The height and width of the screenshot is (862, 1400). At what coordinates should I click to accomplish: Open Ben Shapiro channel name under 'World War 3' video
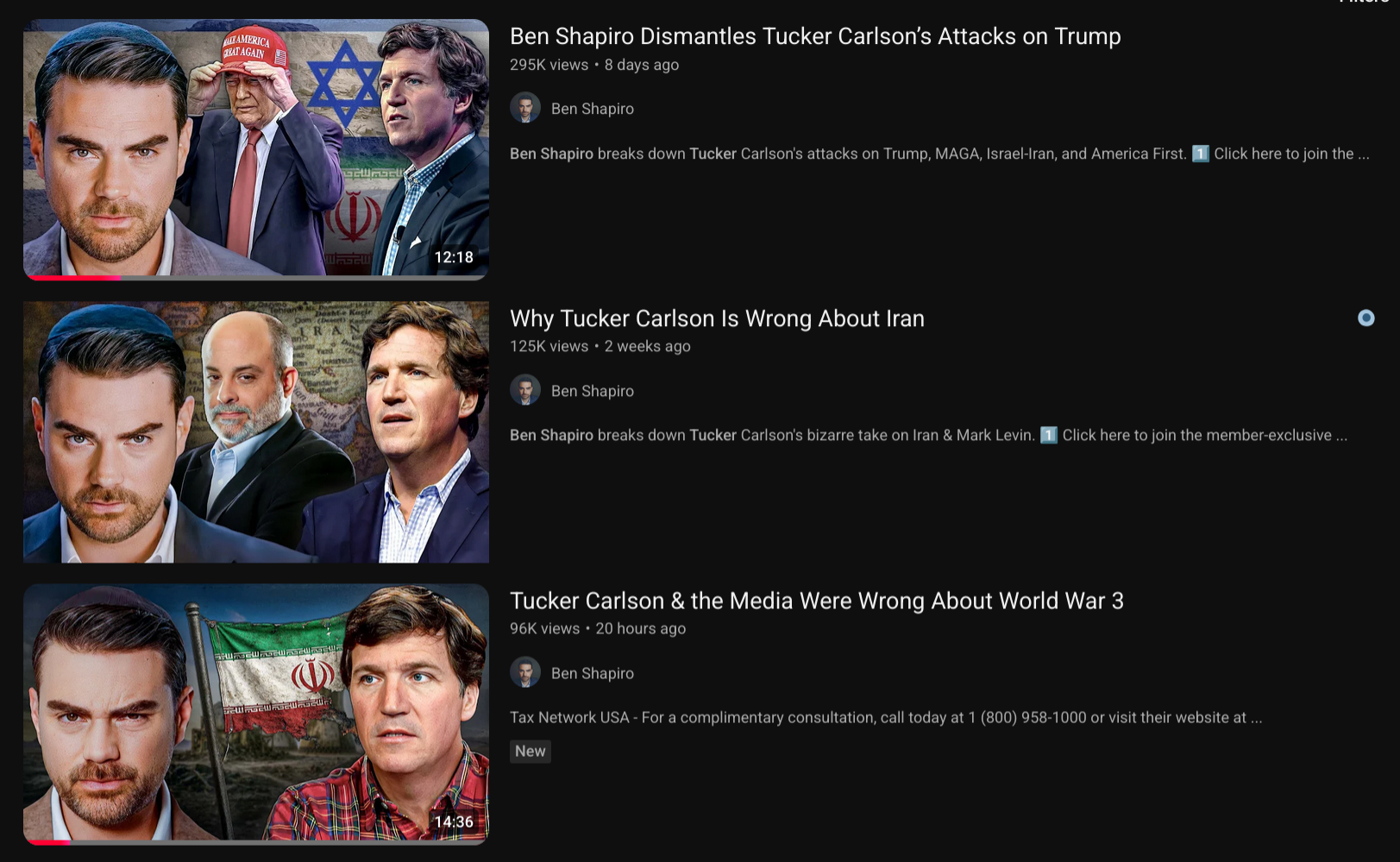593,673
